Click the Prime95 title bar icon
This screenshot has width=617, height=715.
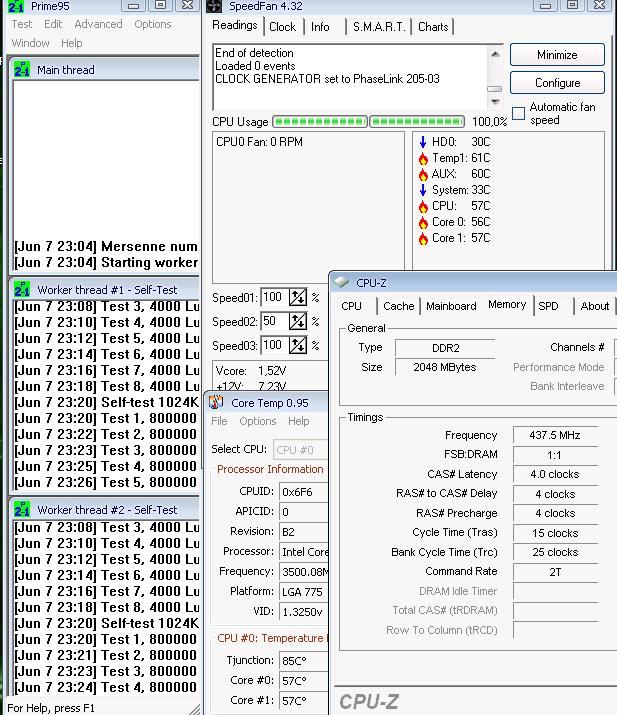tap(16, 6)
